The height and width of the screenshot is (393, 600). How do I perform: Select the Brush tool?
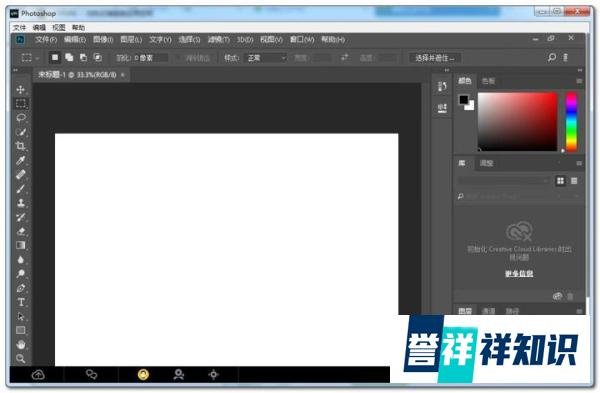point(21,189)
